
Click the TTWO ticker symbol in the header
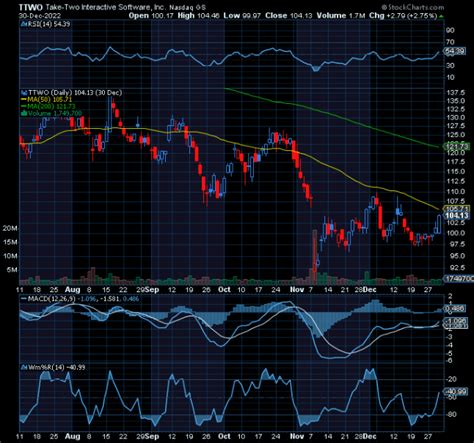(x=31, y=7)
